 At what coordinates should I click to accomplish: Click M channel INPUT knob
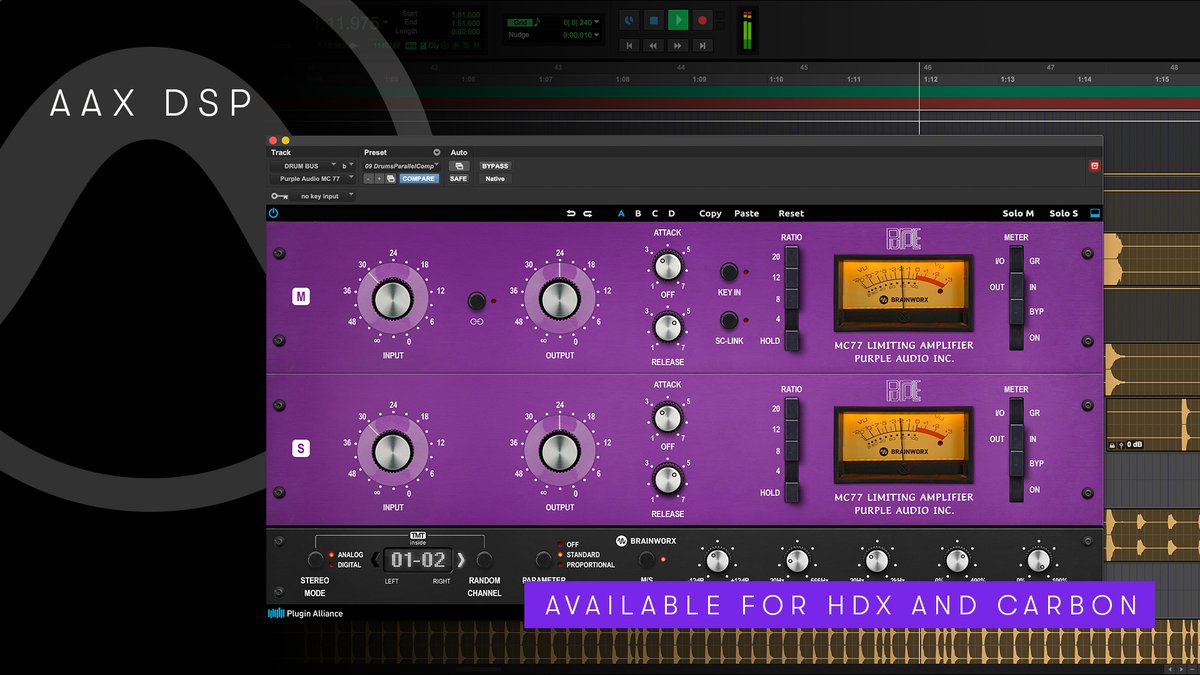tap(393, 300)
